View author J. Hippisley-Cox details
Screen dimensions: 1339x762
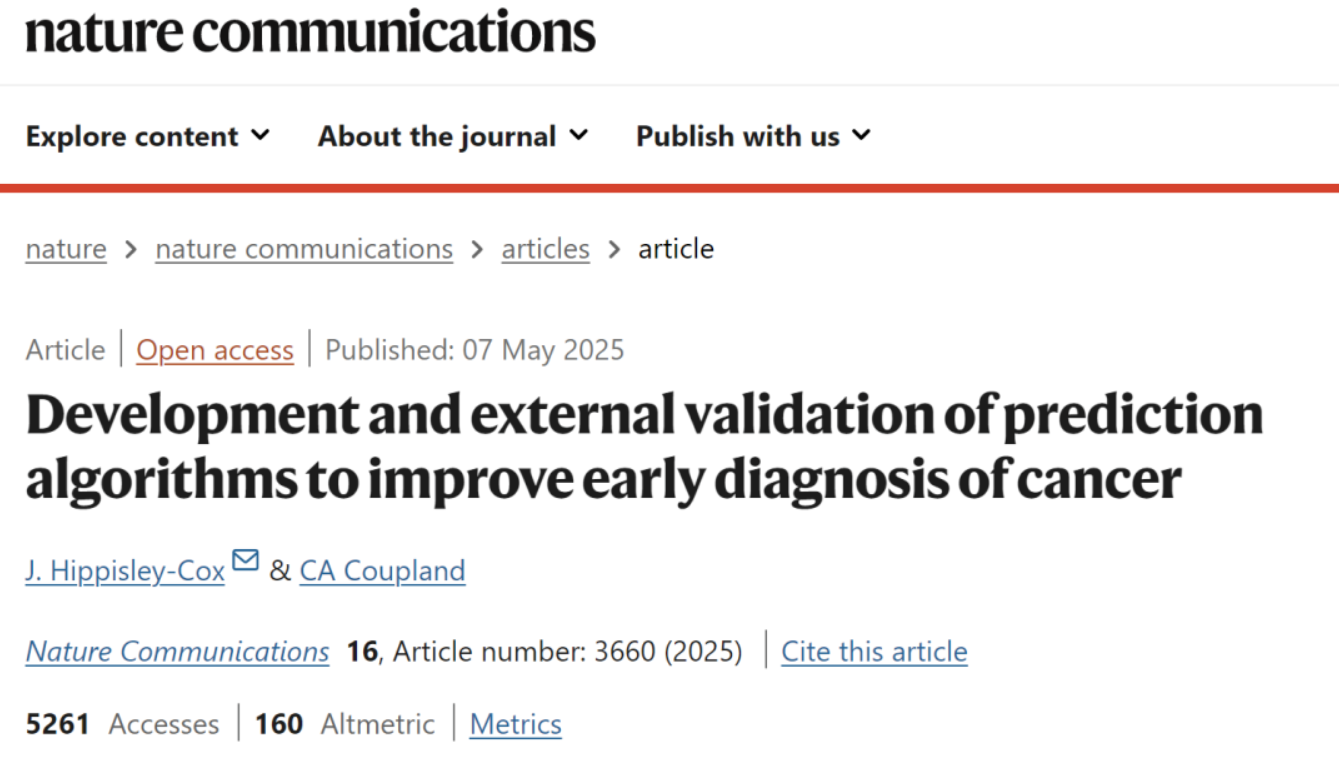point(125,571)
